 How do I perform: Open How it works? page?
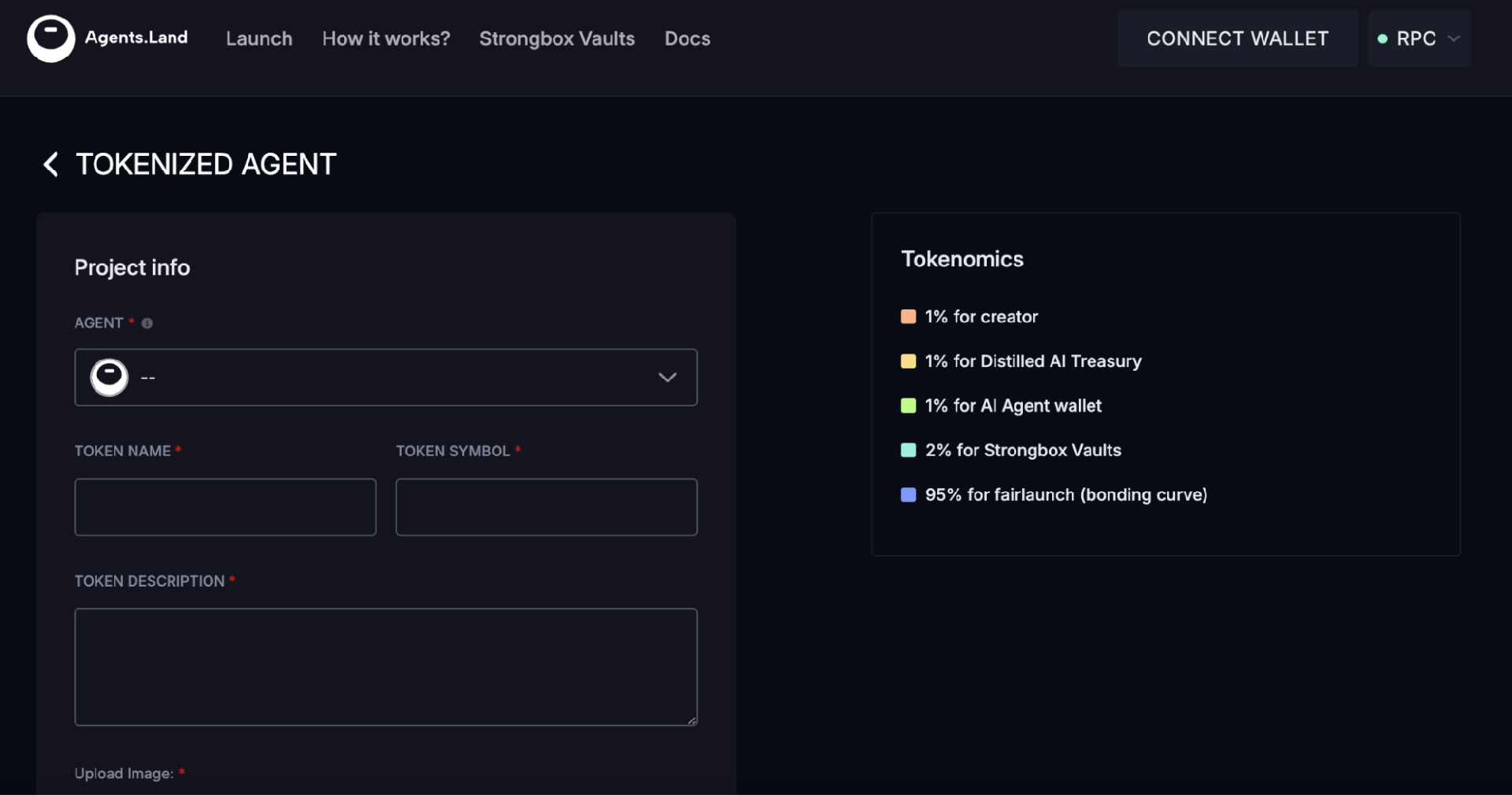tap(386, 39)
